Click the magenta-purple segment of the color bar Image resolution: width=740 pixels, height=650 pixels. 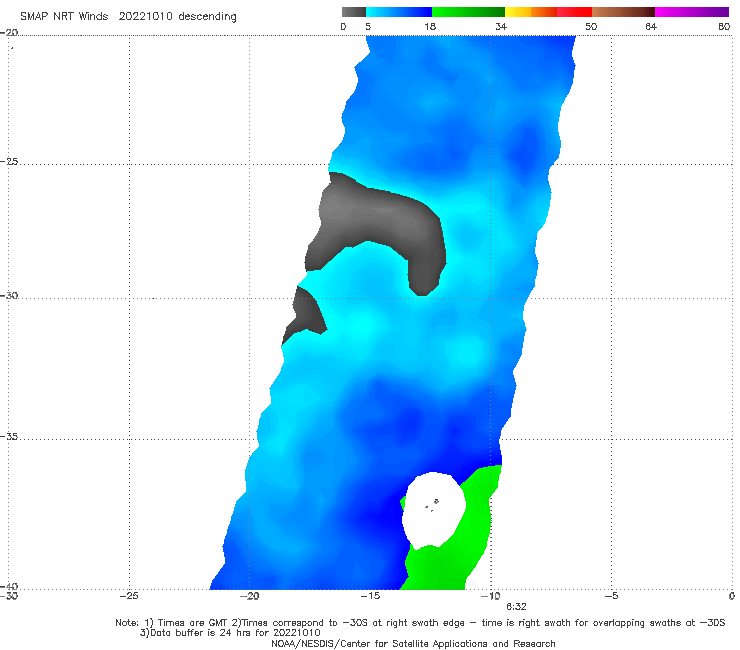pos(692,12)
